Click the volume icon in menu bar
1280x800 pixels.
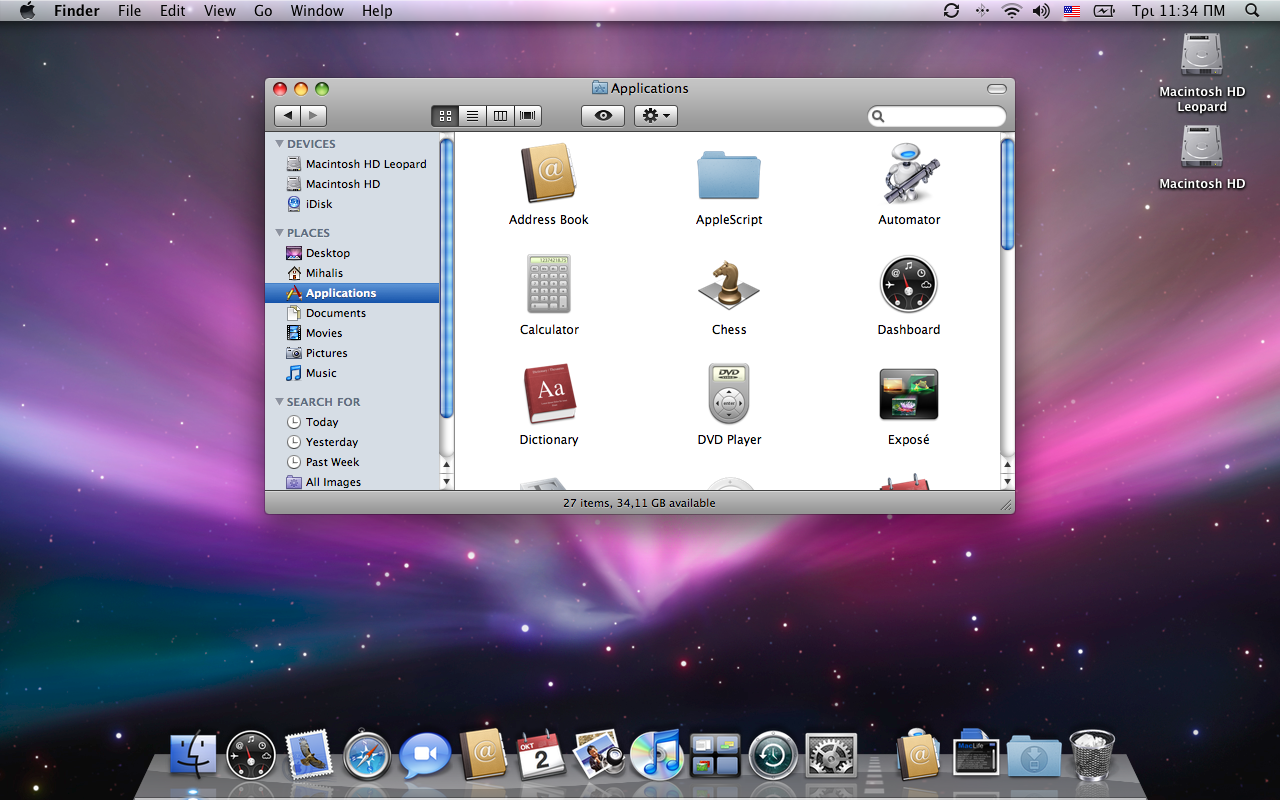(x=1041, y=11)
